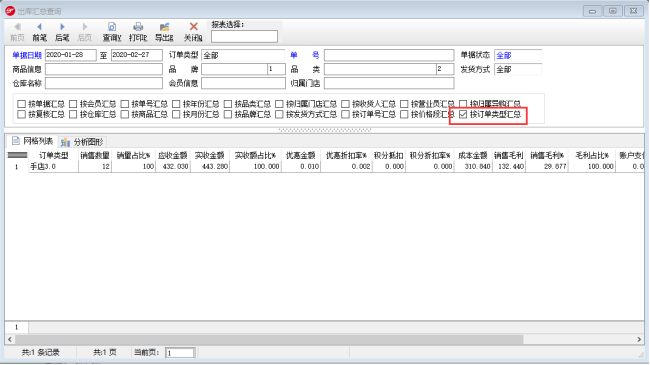Select row number 1 header in grid
Image resolution: width=650 pixels, height=365 pixels.
(x=17, y=166)
